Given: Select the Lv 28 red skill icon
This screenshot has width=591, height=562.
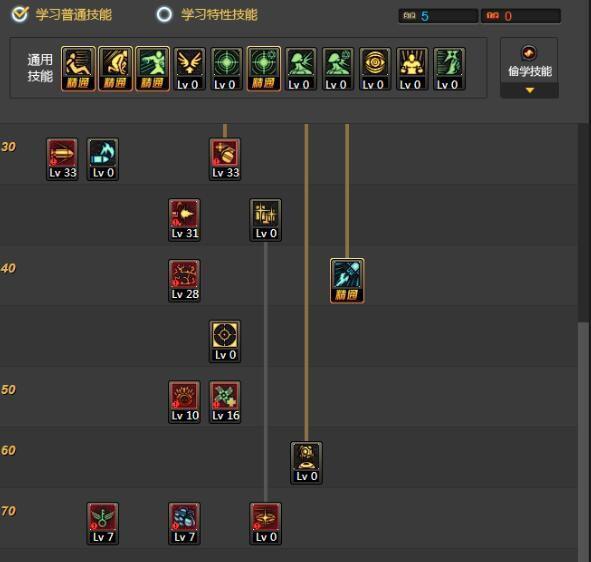Looking at the screenshot, I should [x=184, y=281].
